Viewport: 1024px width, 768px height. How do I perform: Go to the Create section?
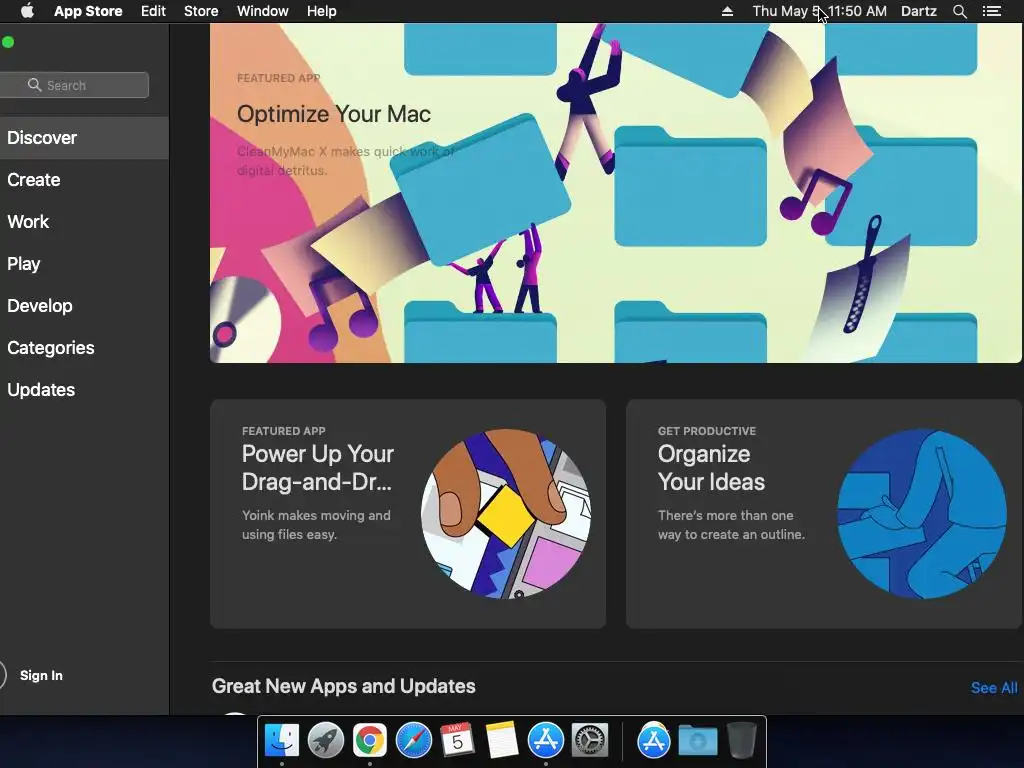coord(84,180)
